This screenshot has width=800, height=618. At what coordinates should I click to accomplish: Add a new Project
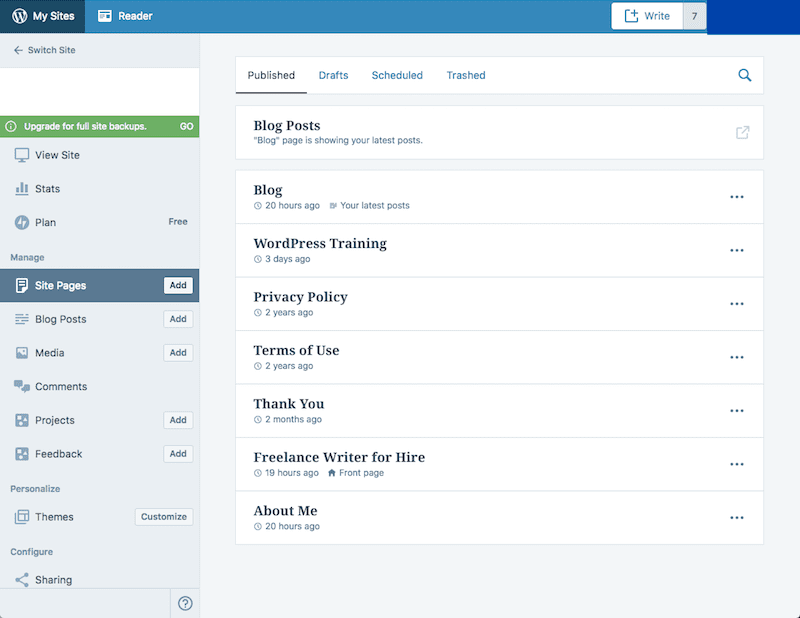click(178, 420)
